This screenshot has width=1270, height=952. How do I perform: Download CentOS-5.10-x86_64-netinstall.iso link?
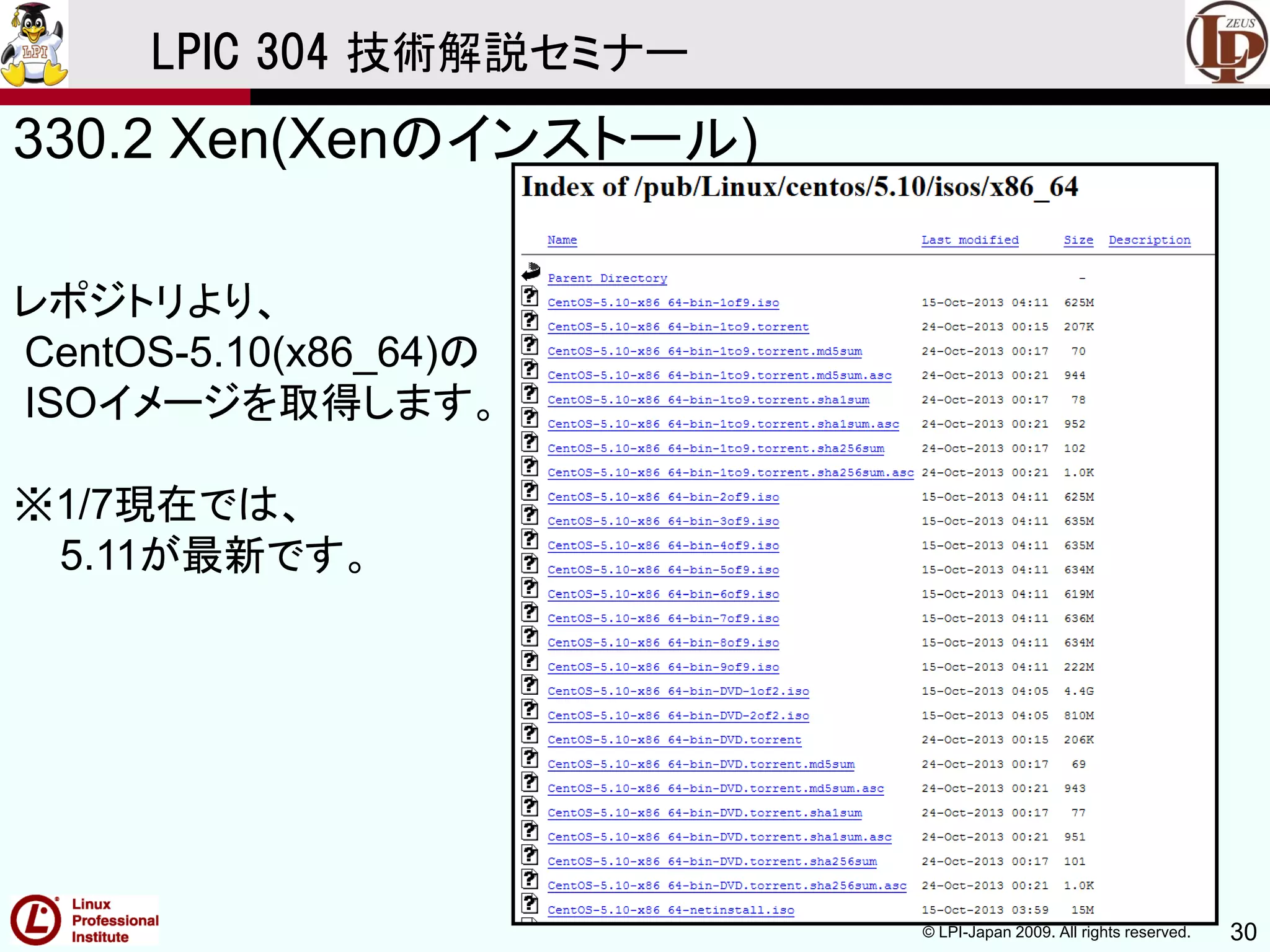(x=670, y=910)
